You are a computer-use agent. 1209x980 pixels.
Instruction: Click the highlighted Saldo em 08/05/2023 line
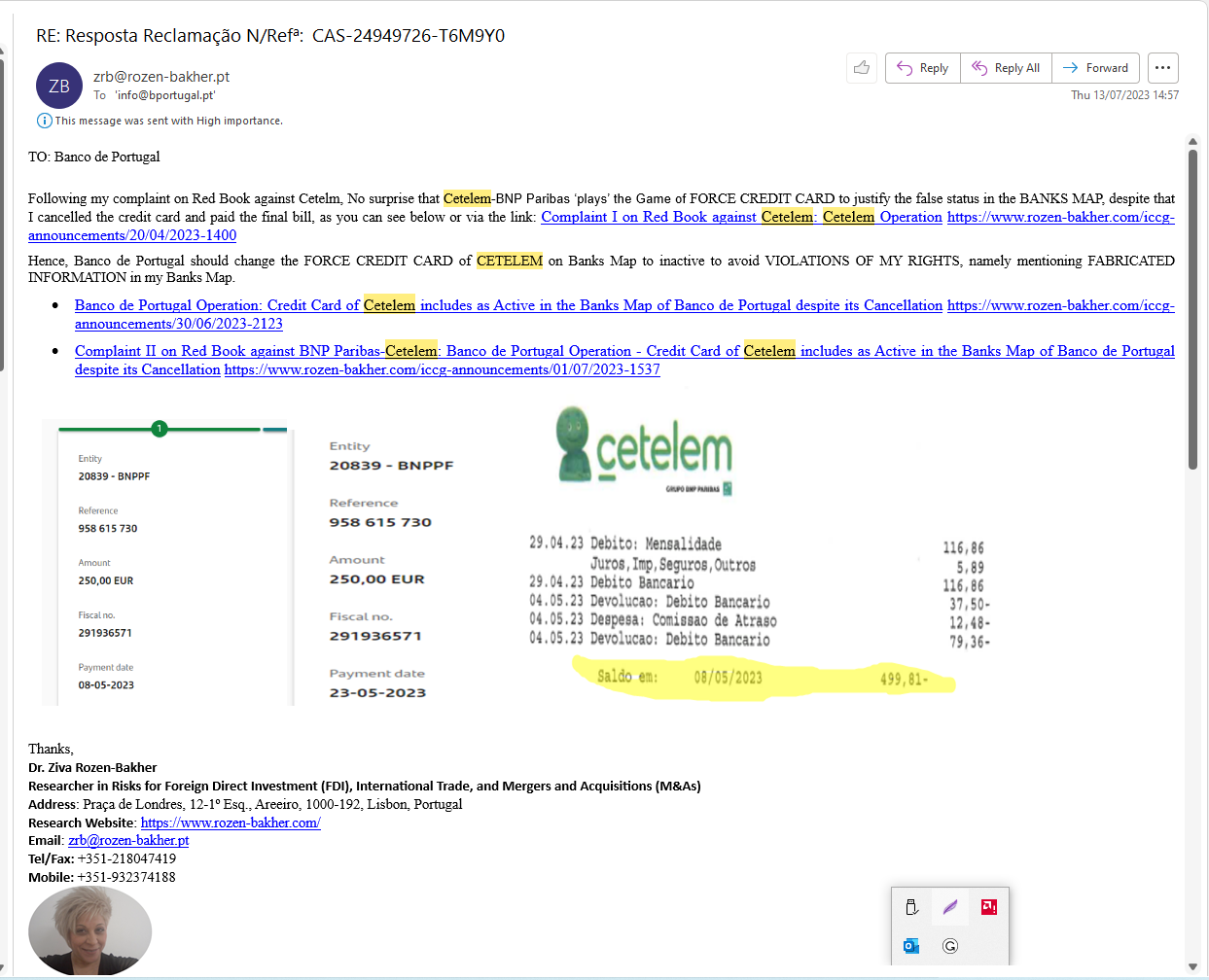coord(764,678)
